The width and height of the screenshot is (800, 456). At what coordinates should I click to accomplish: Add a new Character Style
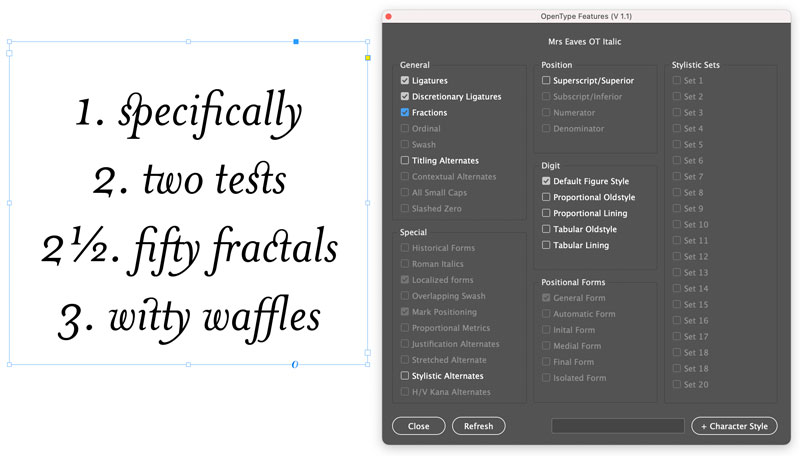tap(734, 426)
